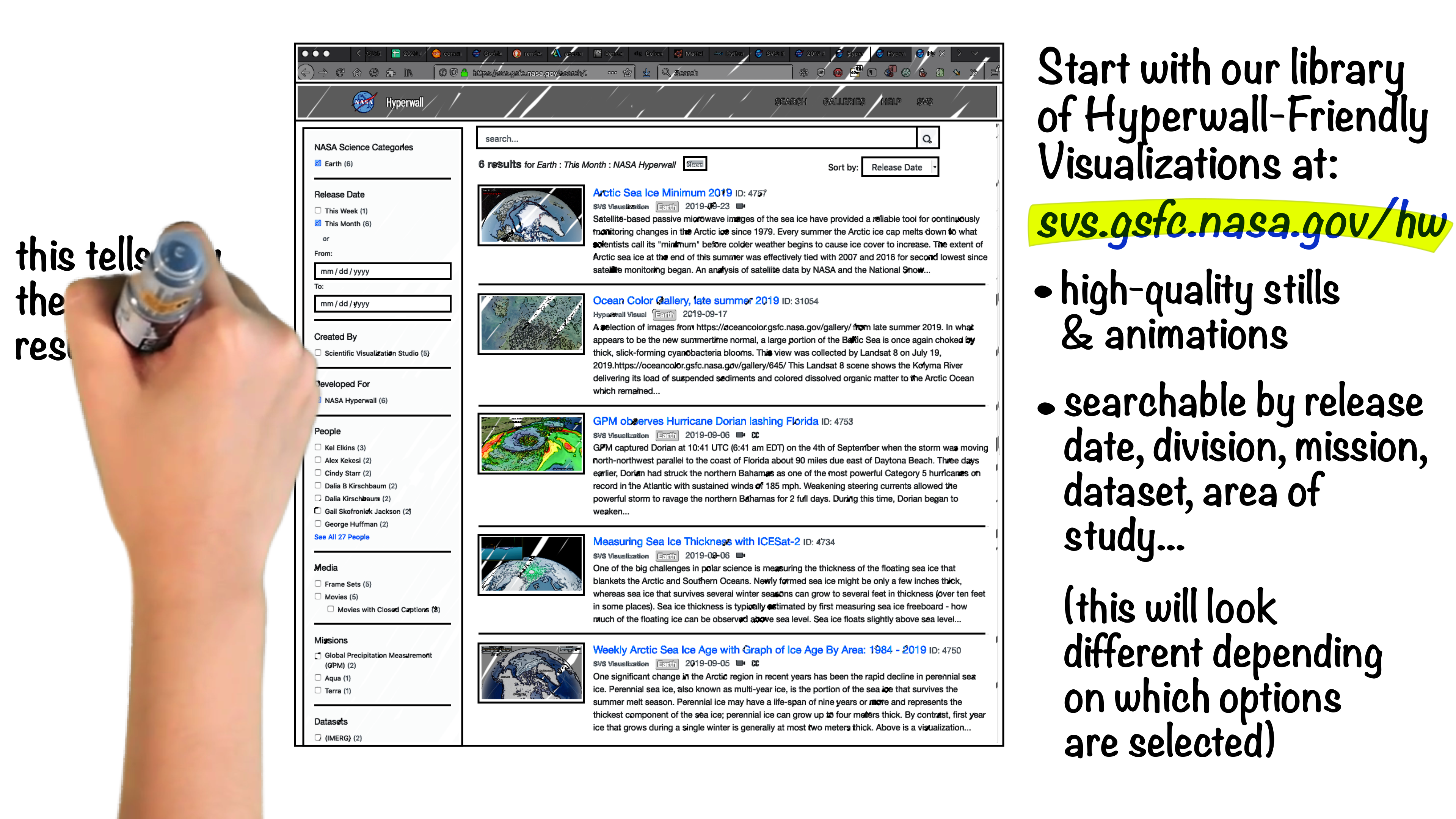Check the (IMERG) (2) dataset checkbox
This screenshot has height=819, width=1456.
coord(318,737)
